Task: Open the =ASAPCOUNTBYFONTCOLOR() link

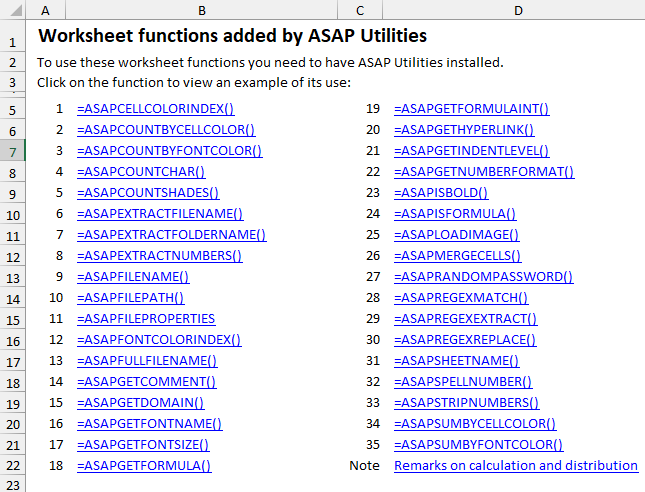Action: tap(169, 151)
